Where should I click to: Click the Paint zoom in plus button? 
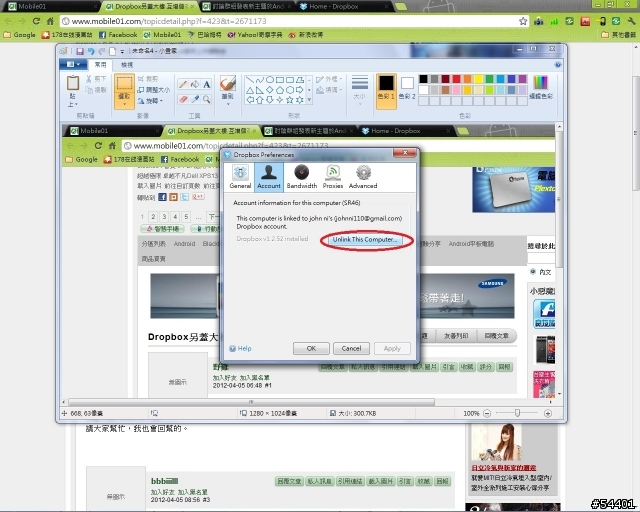(x=548, y=413)
